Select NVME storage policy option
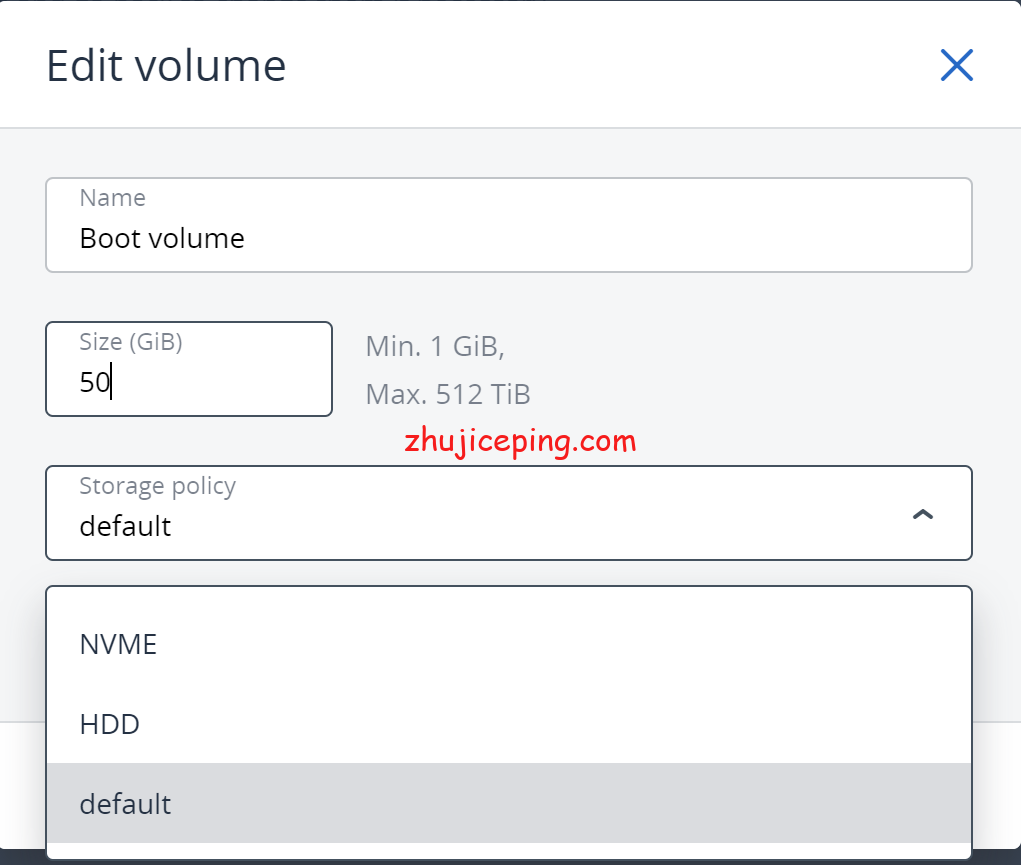1021x865 pixels. pos(118,644)
